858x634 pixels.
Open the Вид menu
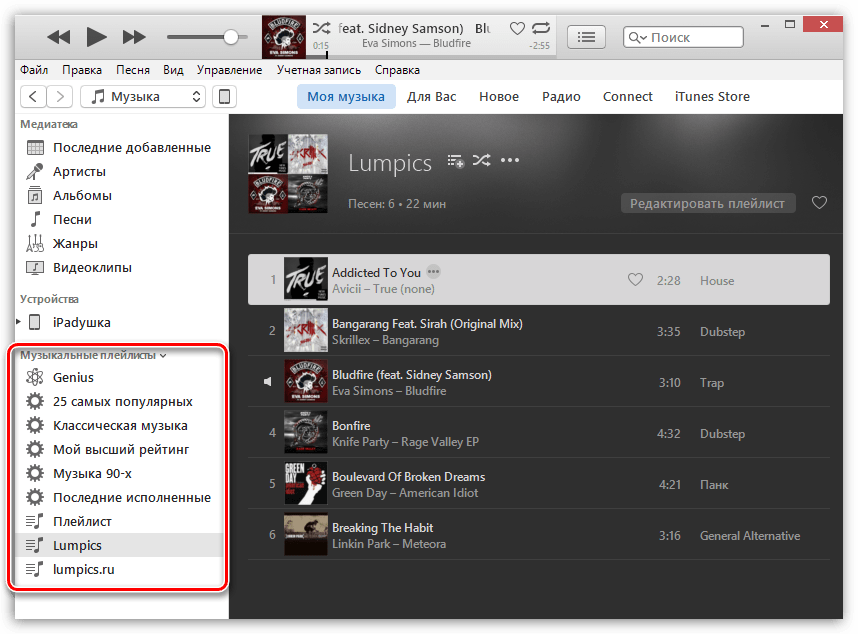[173, 70]
